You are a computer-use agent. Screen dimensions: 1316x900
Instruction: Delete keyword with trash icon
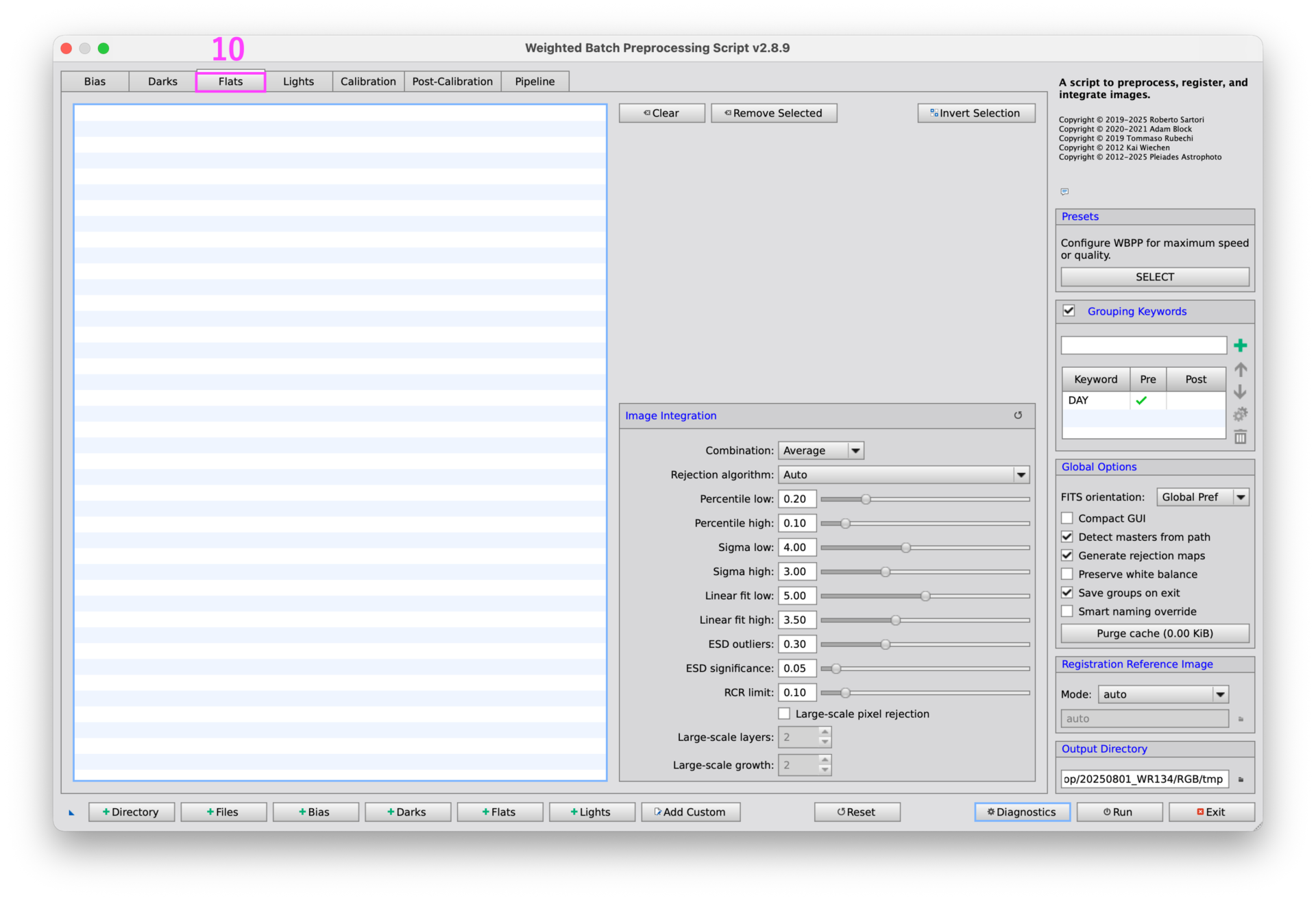coord(1240,437)
